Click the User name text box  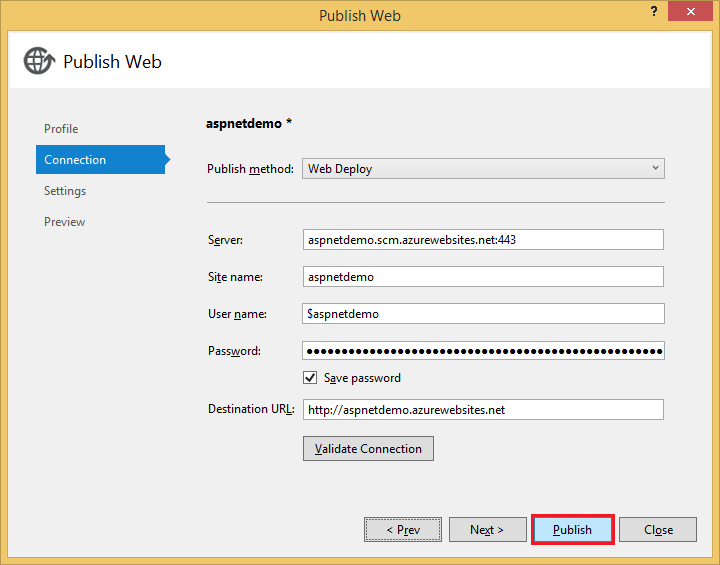coord(483,314)
